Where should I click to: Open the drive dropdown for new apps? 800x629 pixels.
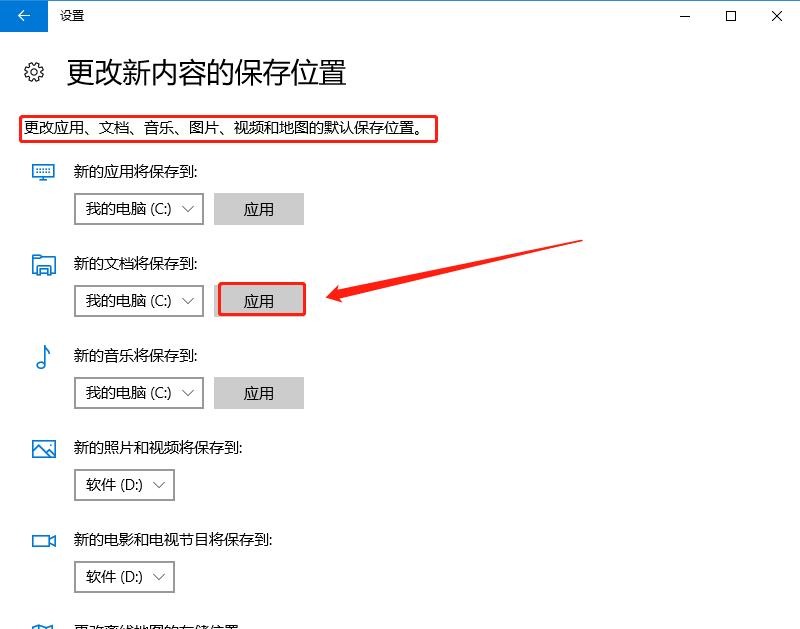(x=138, y=209)
